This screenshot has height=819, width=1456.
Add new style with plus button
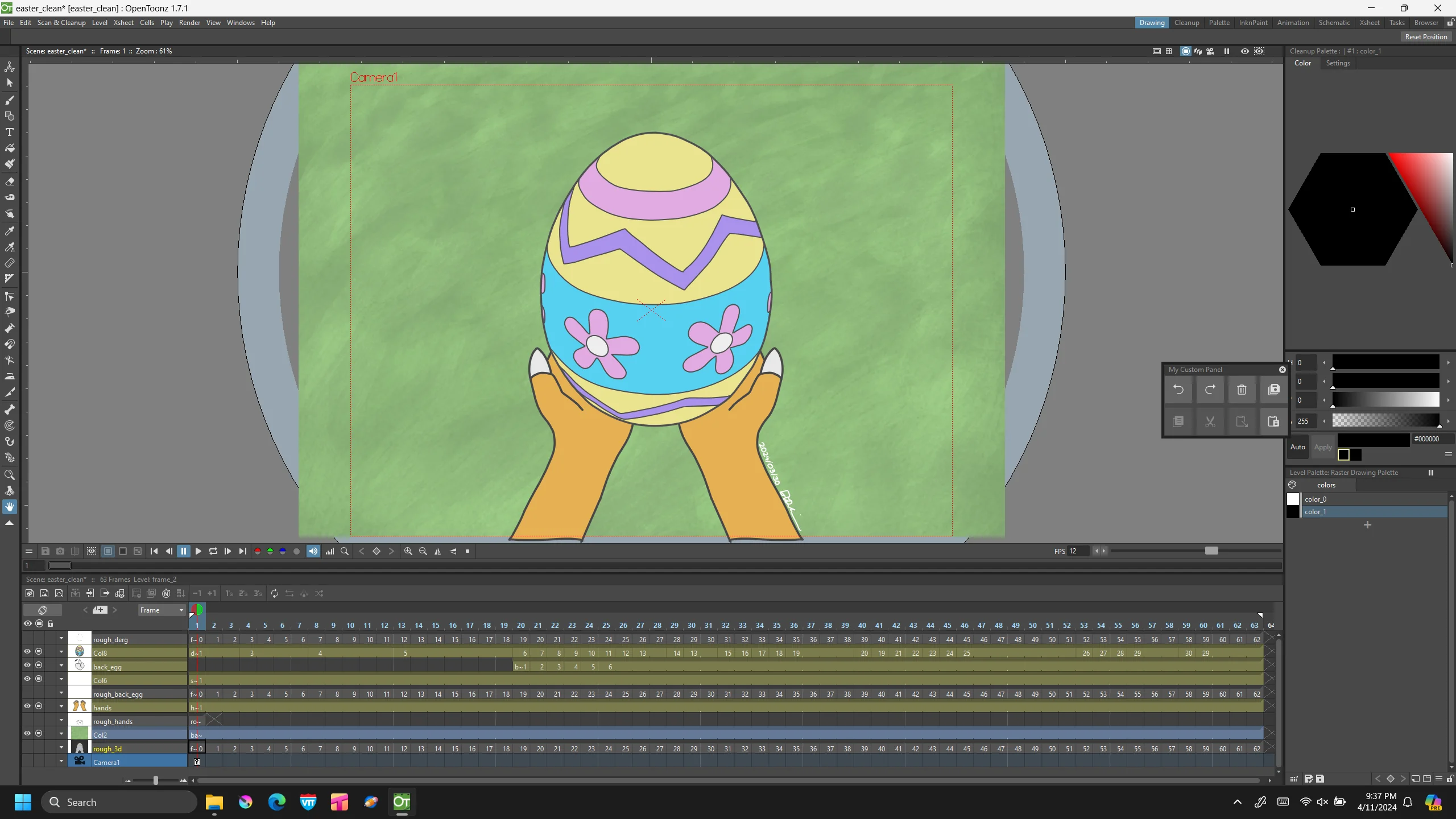(1367, 525)
